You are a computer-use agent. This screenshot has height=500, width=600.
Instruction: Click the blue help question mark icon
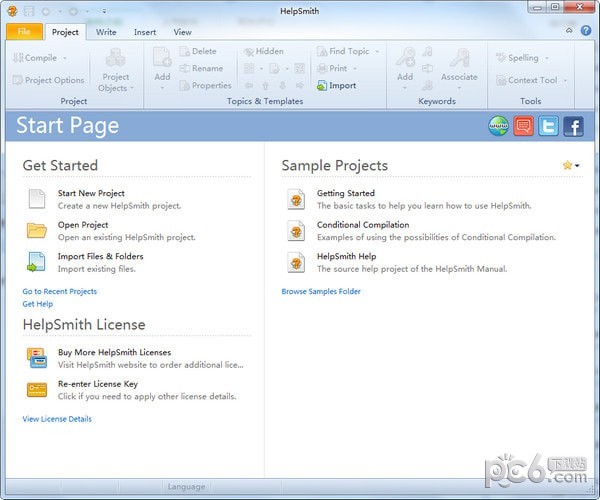pos(585,31)
